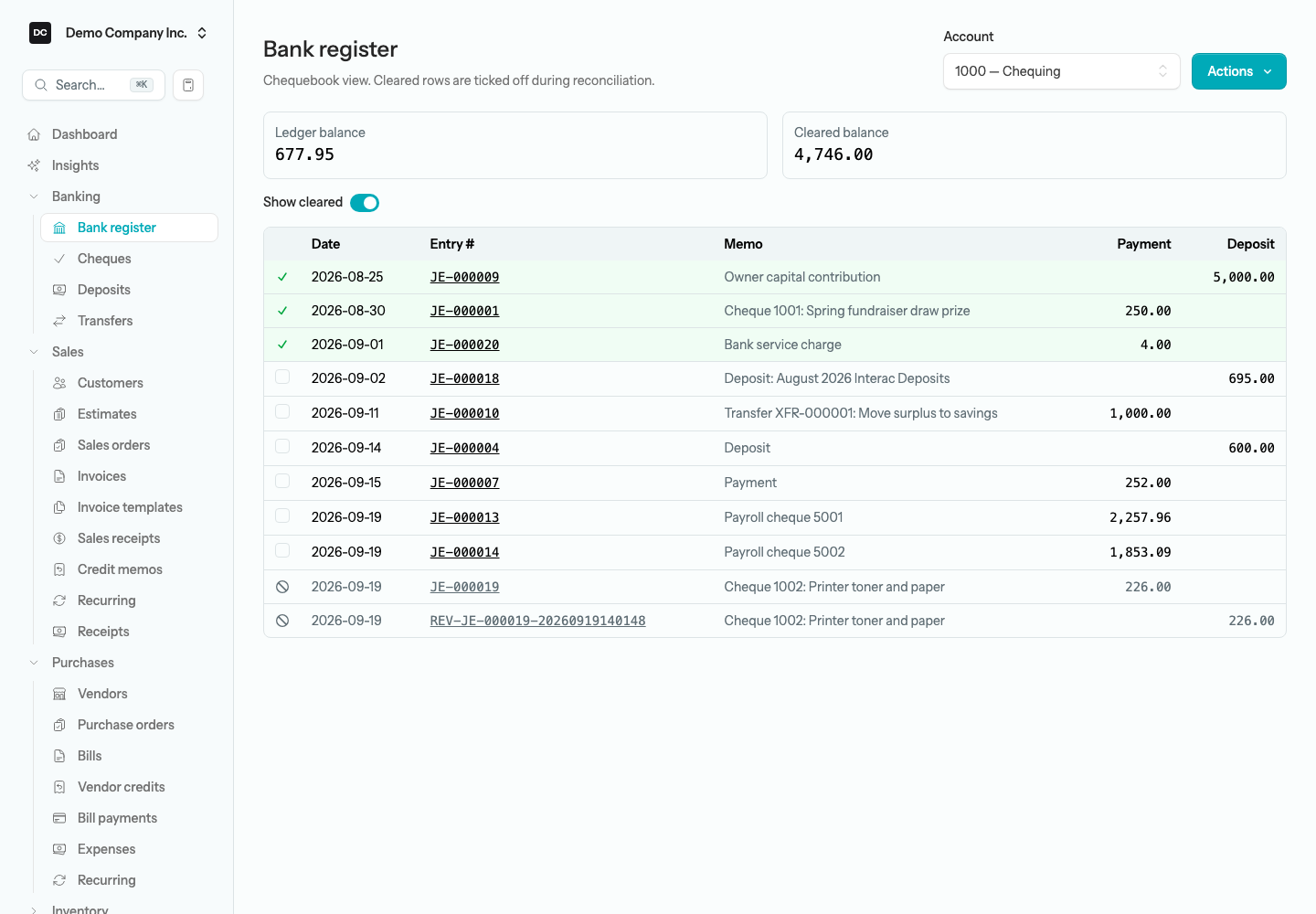Image resolution: width=1316 pixels, height=914 pixels.
Task: Collapse the Purchases section chevron
Action: pos(34,663)
